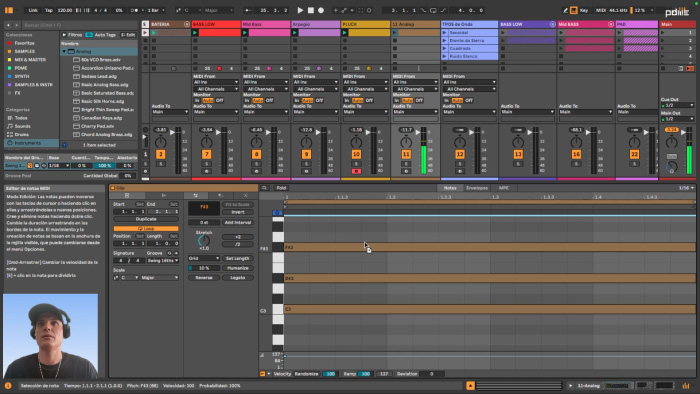
Task: Click the Duplicate button in clip panel
Action: pos(146,219)
